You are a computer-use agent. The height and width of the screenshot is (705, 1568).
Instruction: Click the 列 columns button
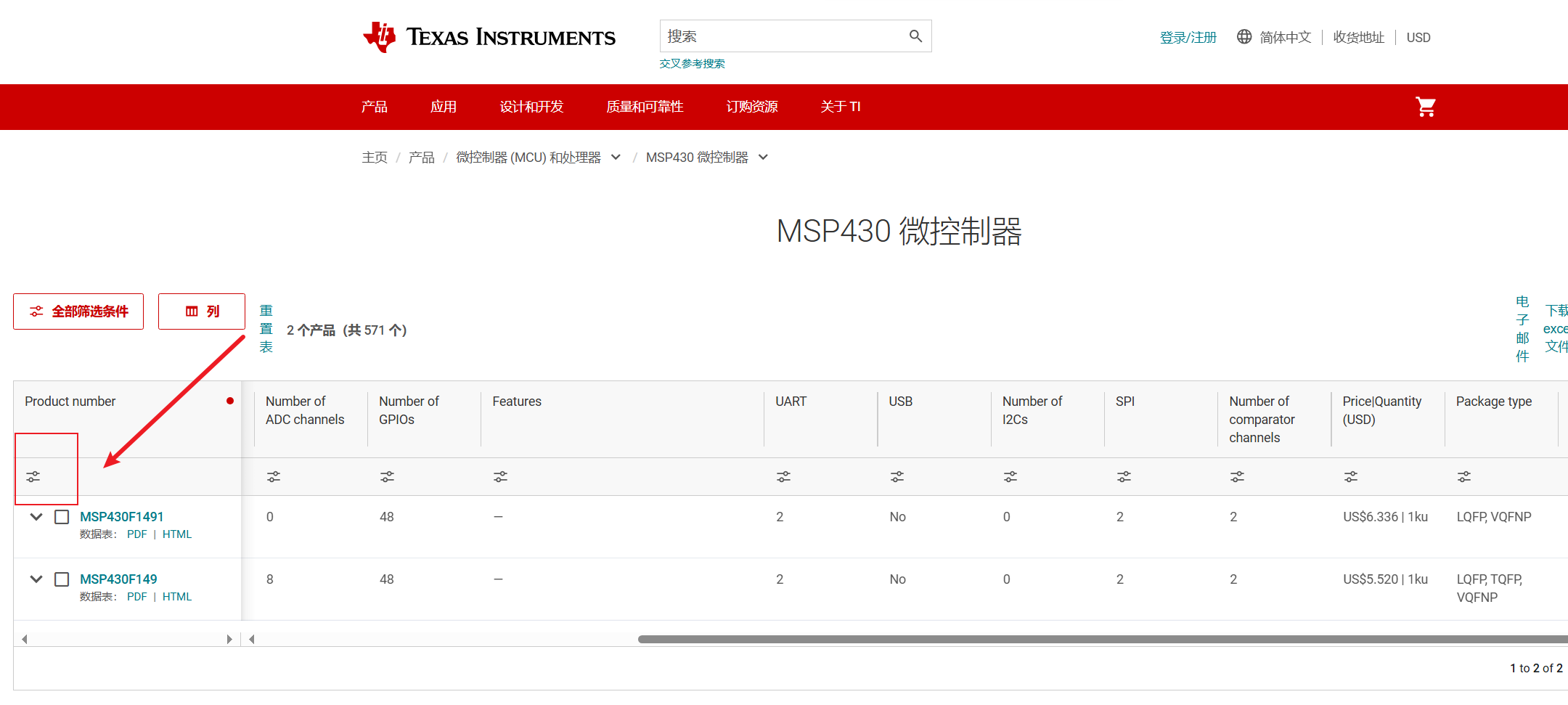point(202,311)
